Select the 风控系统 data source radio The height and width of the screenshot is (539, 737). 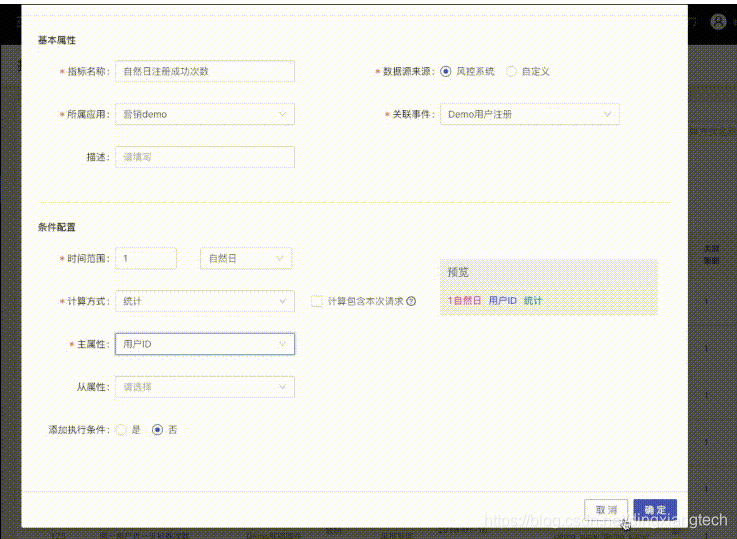[446, 71]
